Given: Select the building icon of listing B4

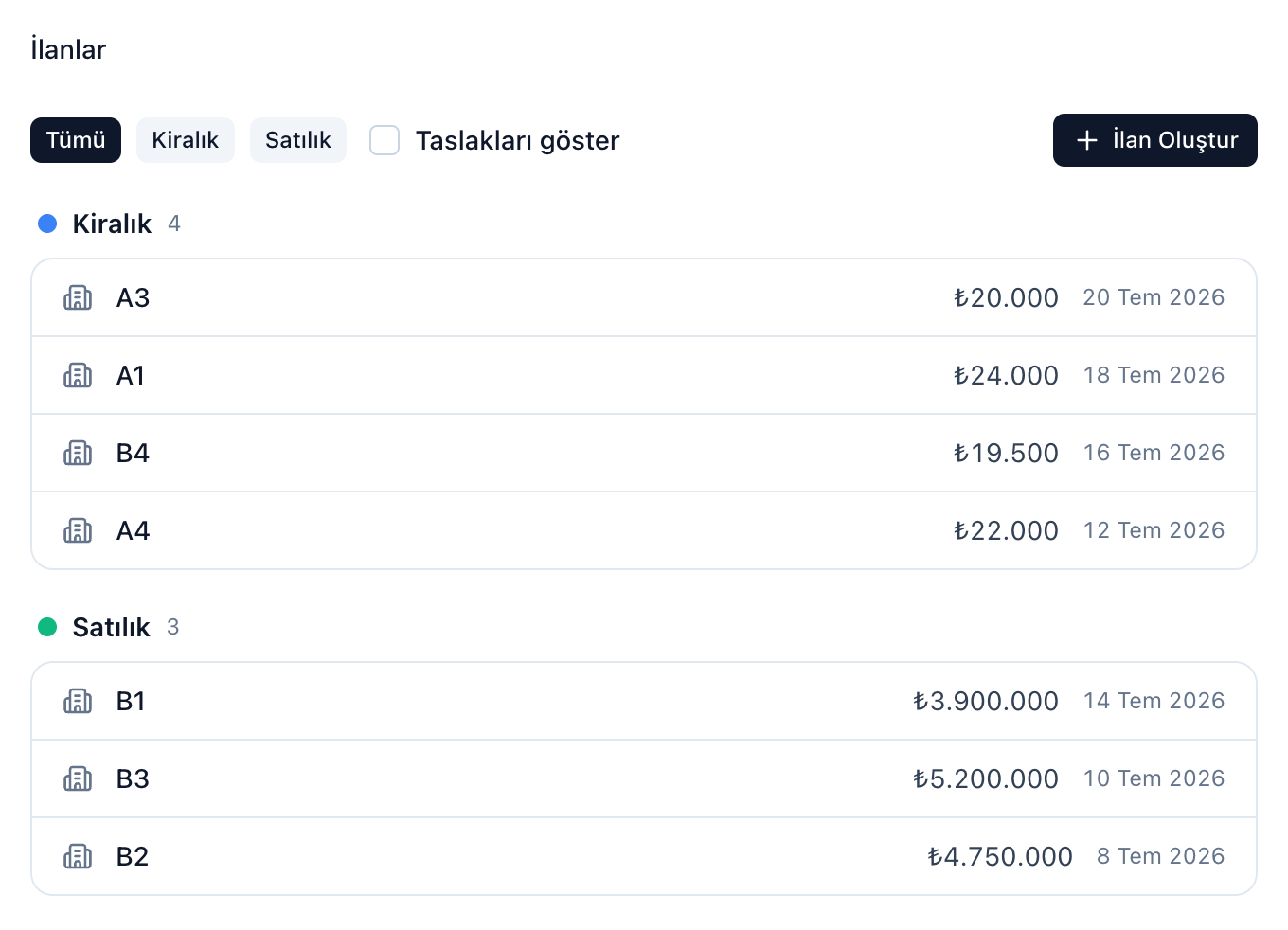Looking at the screenshot, I should (78, 453).
